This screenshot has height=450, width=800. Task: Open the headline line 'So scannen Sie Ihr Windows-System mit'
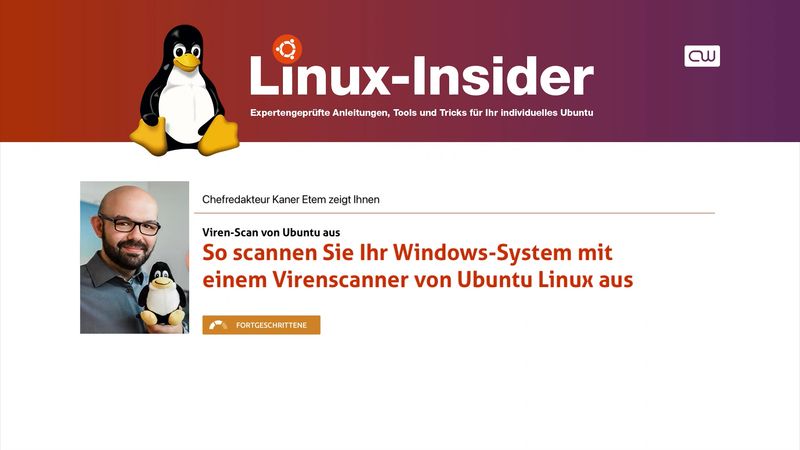click(x=407, y=253)
